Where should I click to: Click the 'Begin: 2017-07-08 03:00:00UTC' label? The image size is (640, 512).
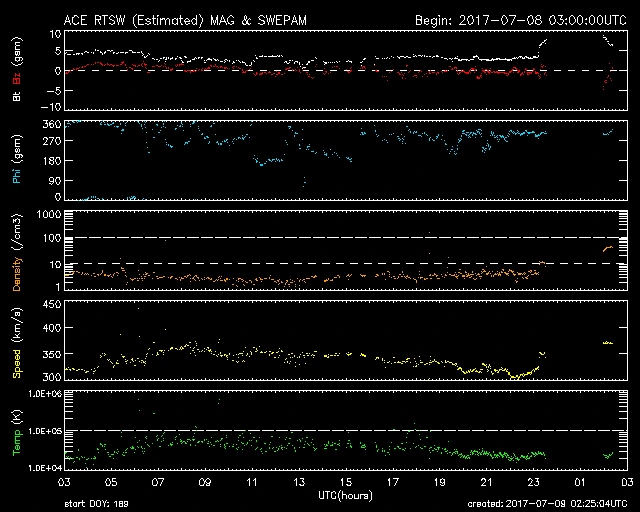[520, 20]
